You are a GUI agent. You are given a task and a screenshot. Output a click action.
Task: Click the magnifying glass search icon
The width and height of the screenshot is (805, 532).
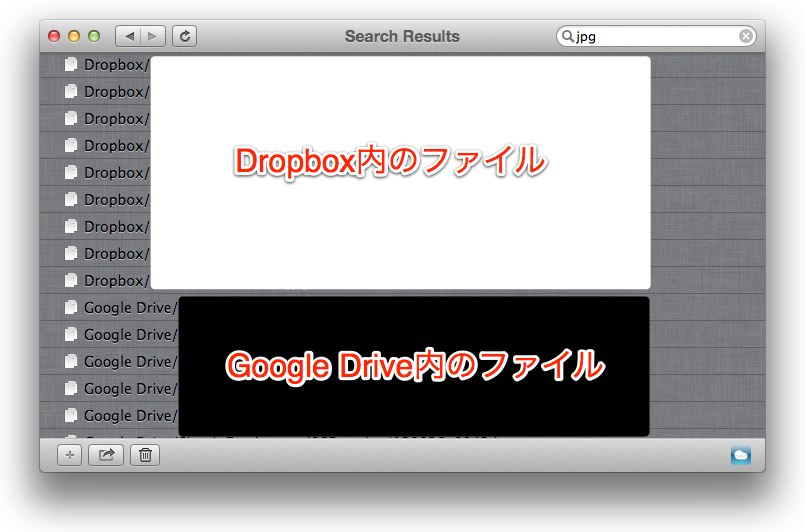coord(567,36)
